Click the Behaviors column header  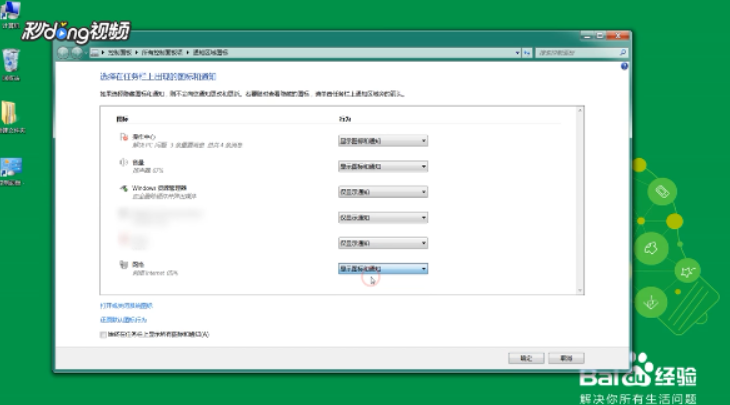[345, 119]
